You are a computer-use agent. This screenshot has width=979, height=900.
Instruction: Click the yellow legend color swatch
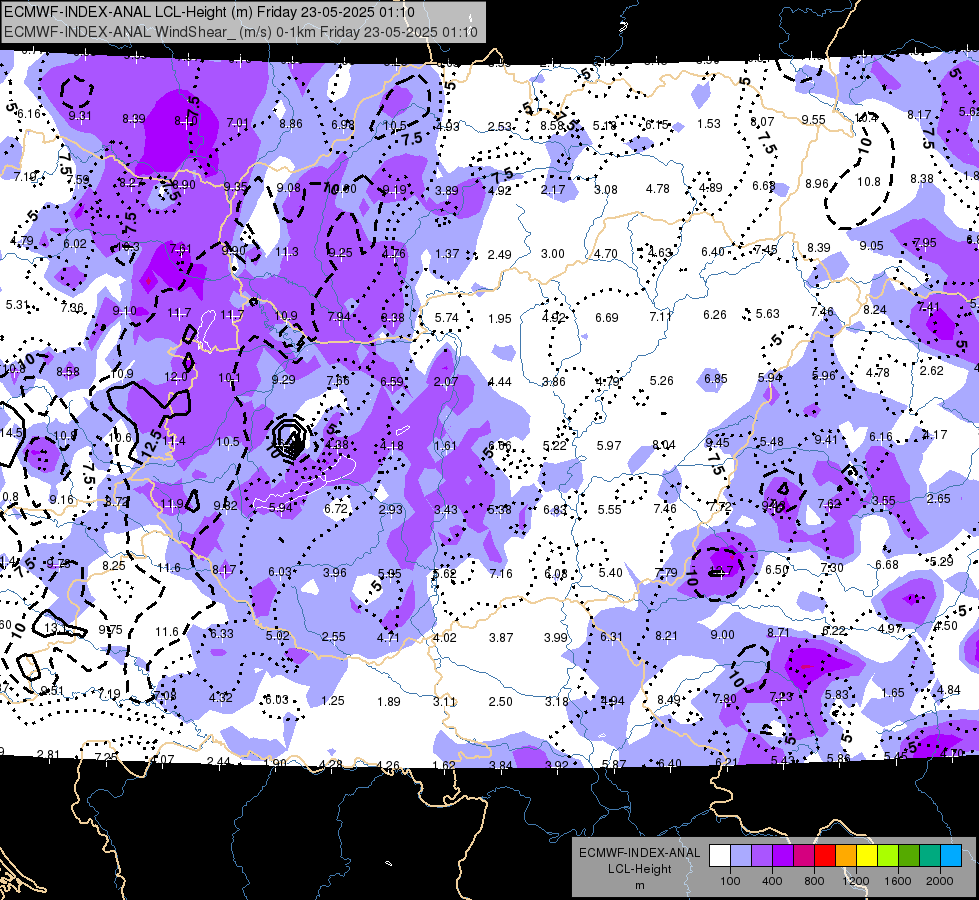coord(867,856)
